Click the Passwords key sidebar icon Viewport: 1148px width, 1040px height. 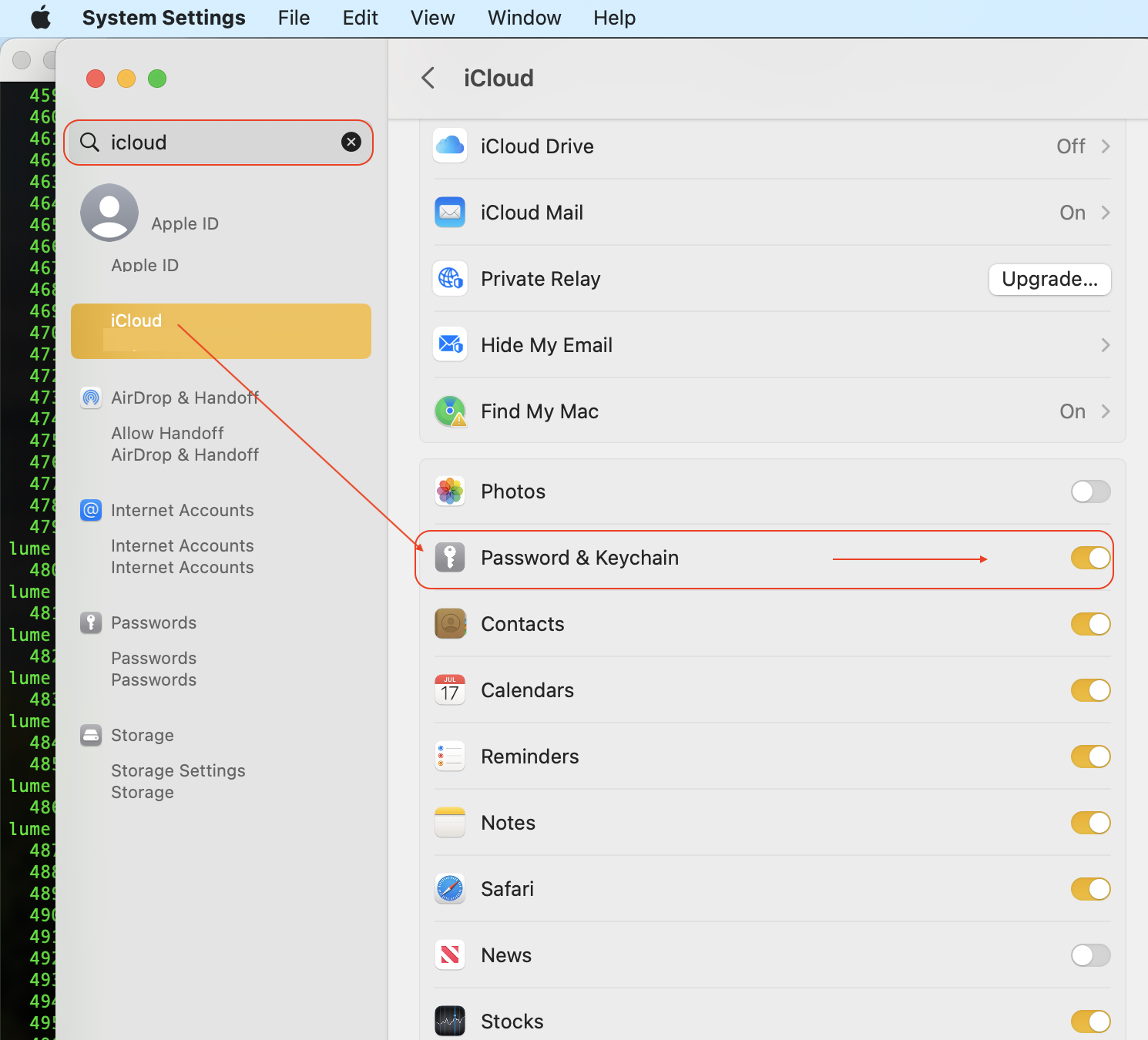tap(91, 622)
